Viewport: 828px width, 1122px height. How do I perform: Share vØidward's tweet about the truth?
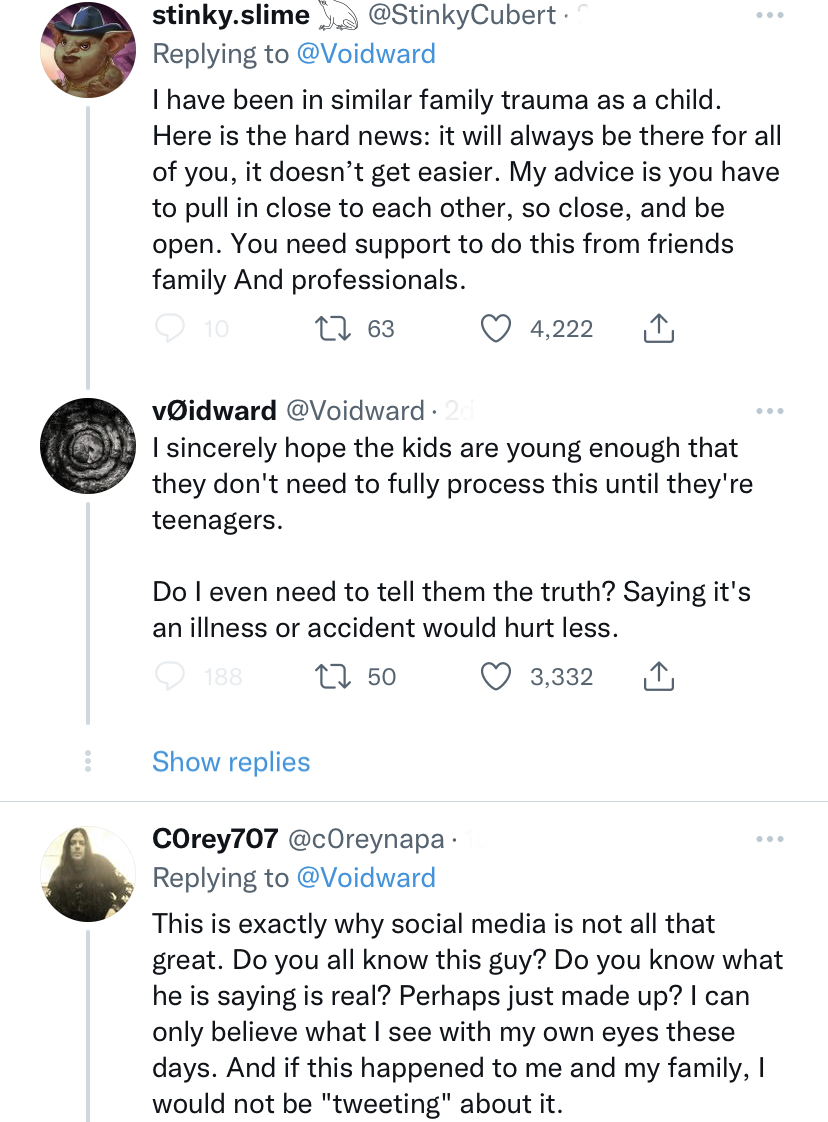(657, 677)
